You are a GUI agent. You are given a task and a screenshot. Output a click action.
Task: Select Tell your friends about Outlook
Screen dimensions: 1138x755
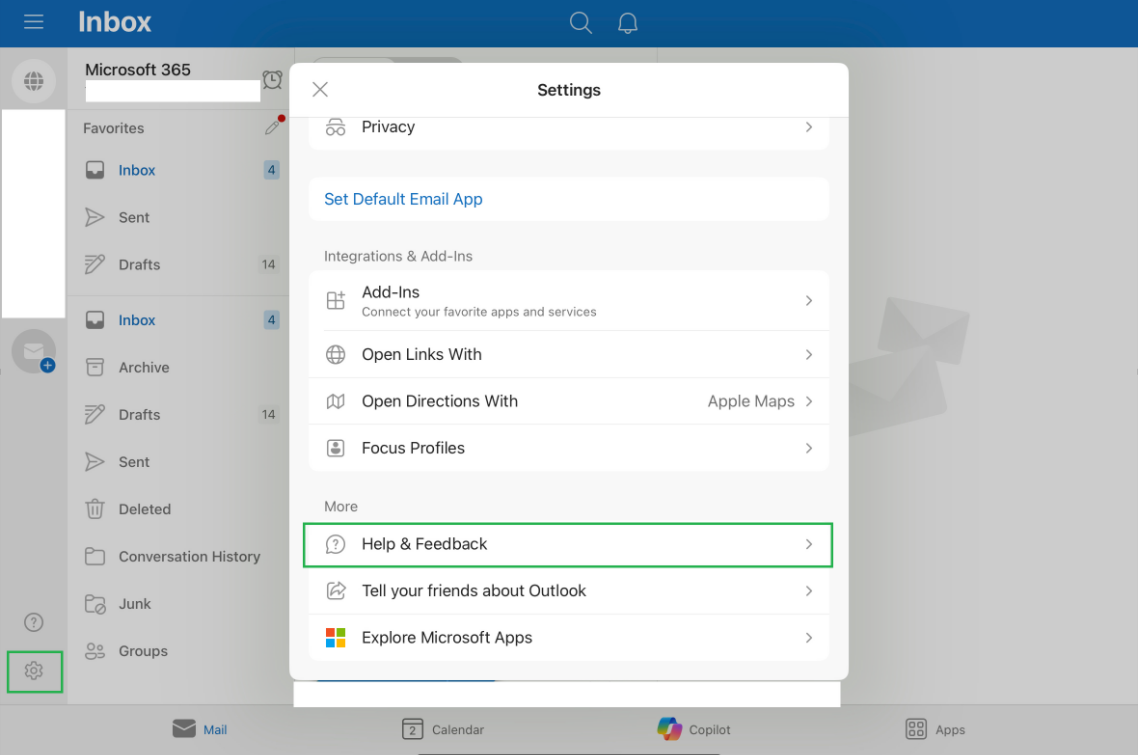(568, 591)
